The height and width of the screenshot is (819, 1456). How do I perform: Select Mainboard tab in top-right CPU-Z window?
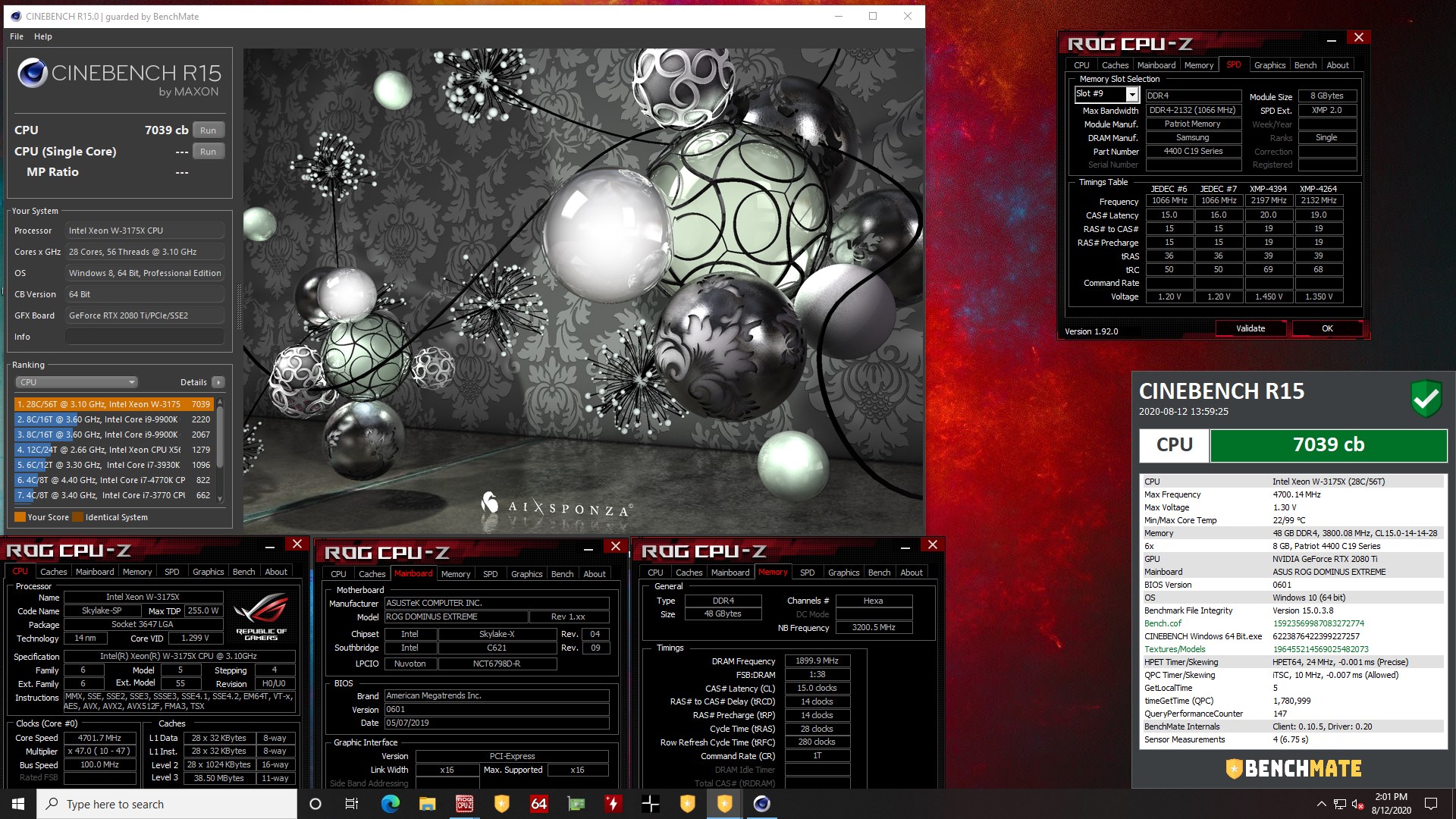[x=1156, y=65]
